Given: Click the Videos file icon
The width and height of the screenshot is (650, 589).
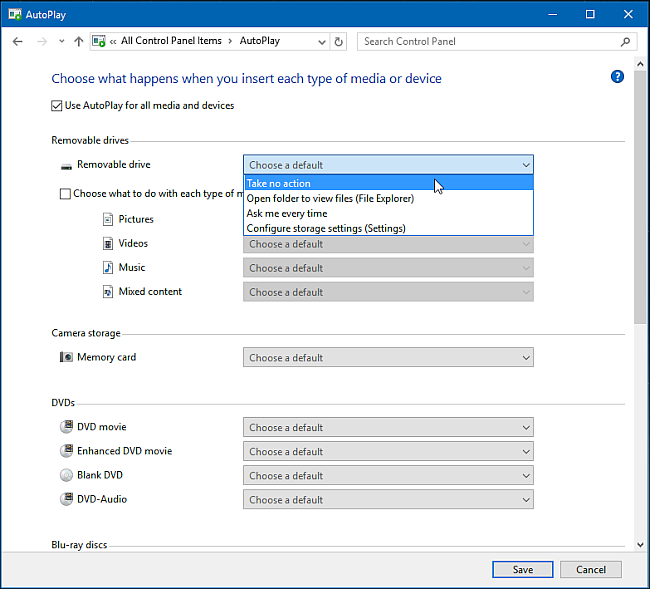Looking at the screenshot, I should click(108, 243).
